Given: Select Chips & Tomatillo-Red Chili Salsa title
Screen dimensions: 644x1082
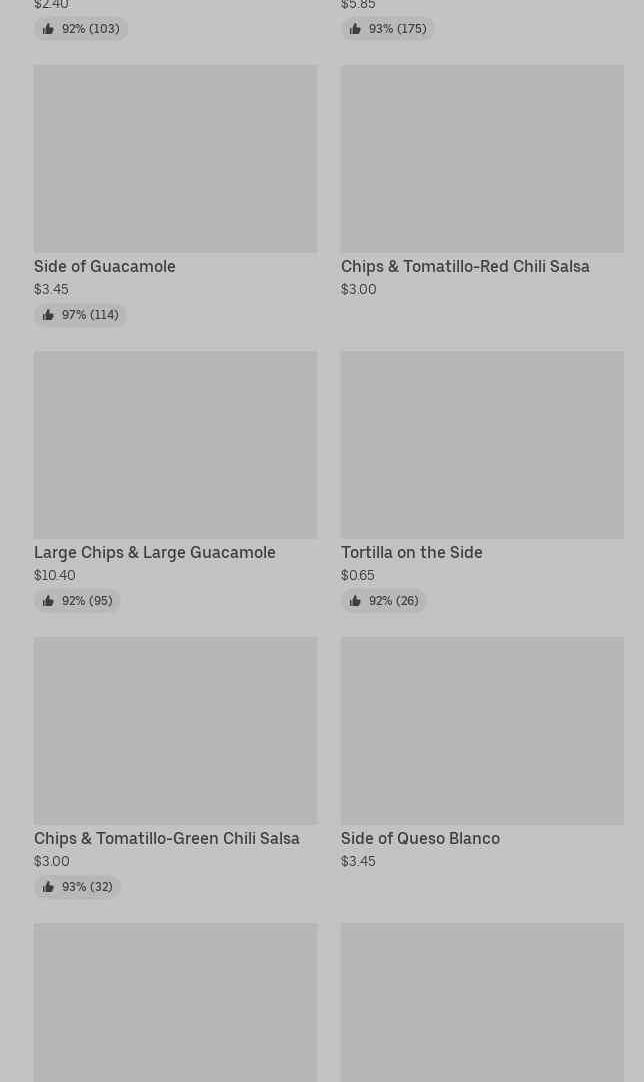Looking at the screenshot, I should (x=465, y=267).
